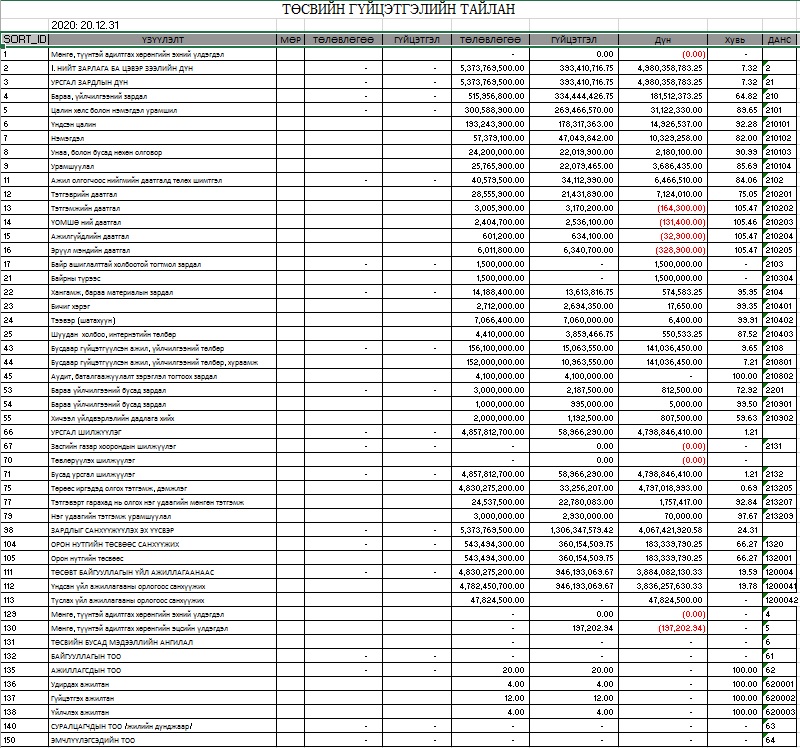The image size is (800, 748).
Task: Select the 'Бичиг хэрэг' cell
Action: 70,306
